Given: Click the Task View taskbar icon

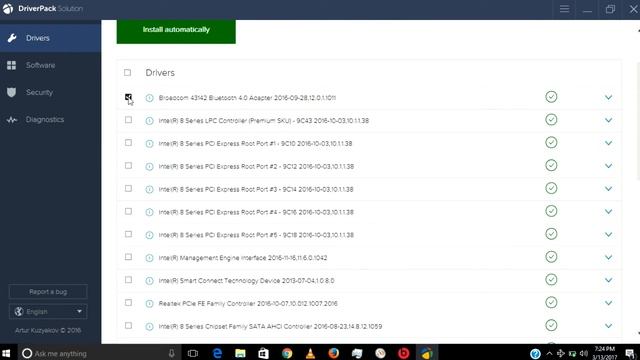Looking at the screenshot, I should [193, 353].
